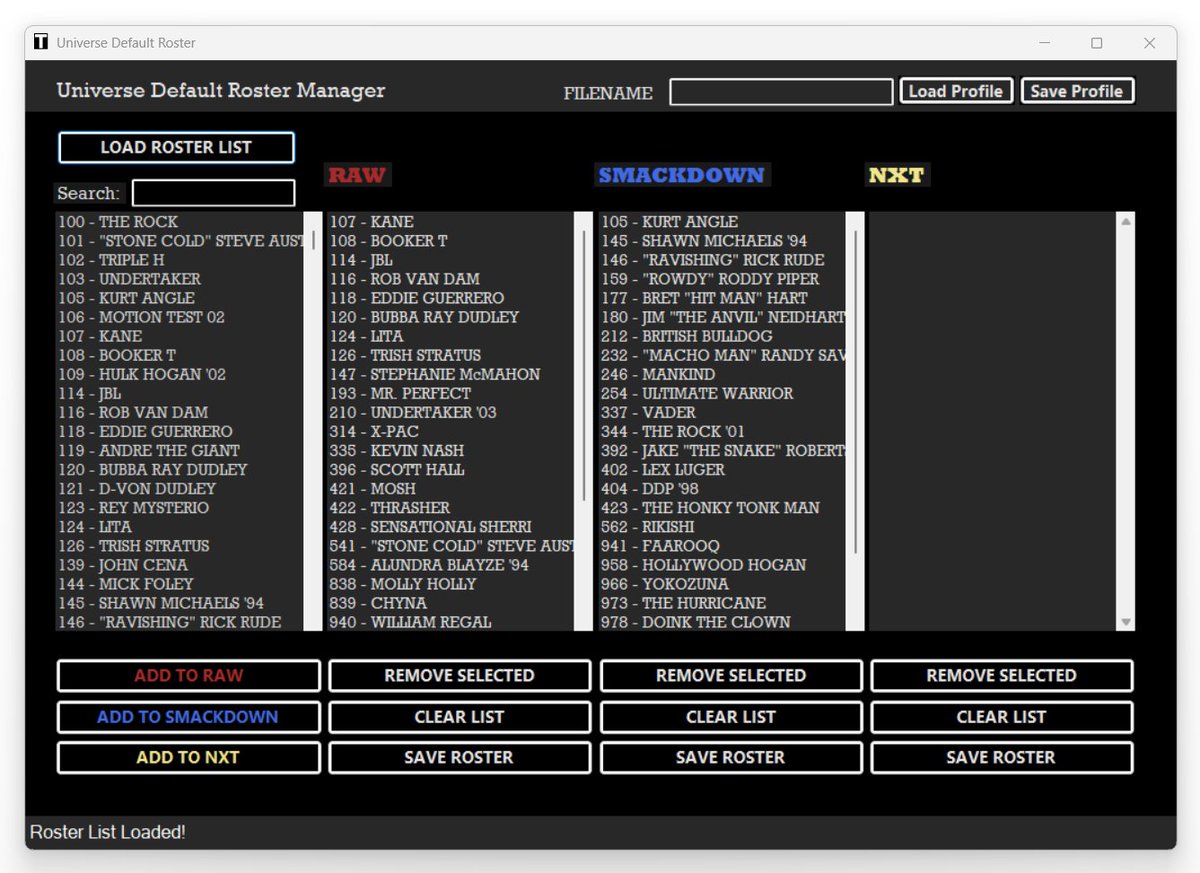Select '246 - MANKIND' in the SMACKDOWN list
Viewport: 1200px width, 873px height.
tap(722, 374)
